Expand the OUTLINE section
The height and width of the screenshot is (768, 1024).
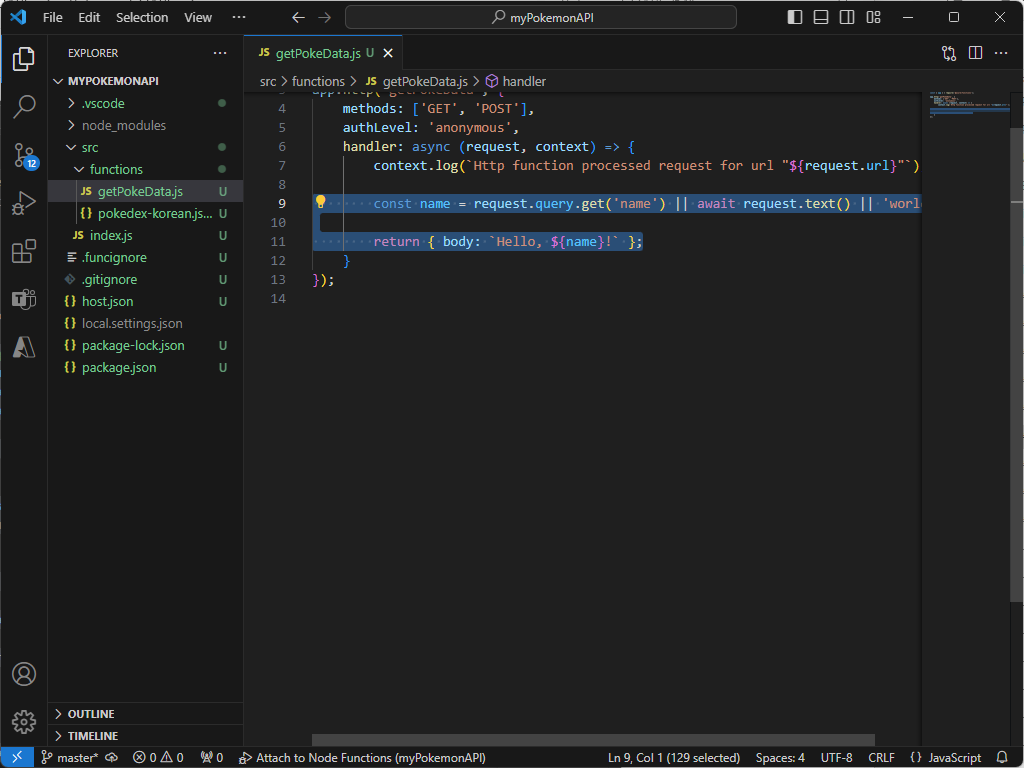point(145,714)
